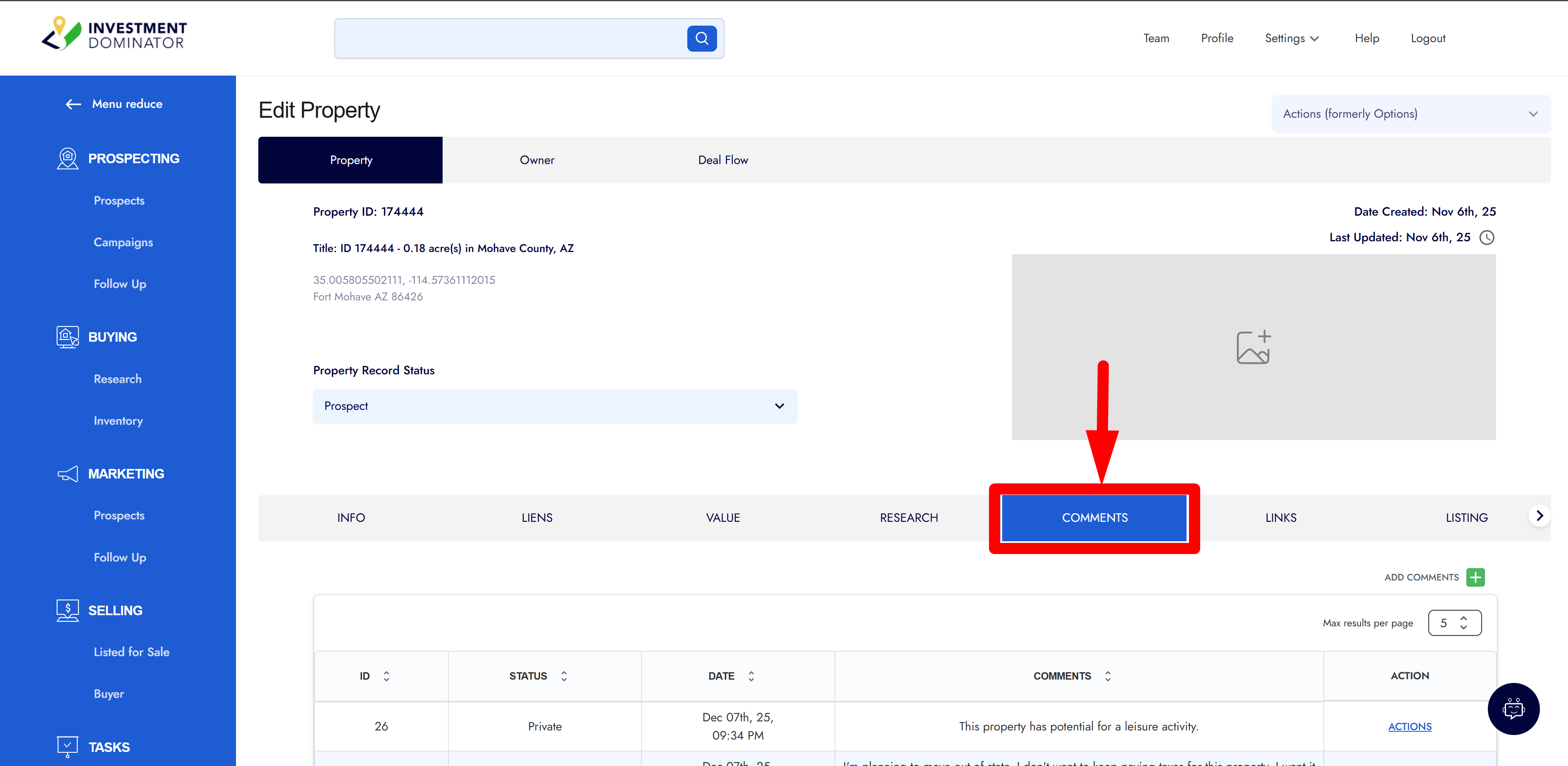1568x766 pixels.
Task: Click the Menu reduce back arrow
Action: point(73,104)
